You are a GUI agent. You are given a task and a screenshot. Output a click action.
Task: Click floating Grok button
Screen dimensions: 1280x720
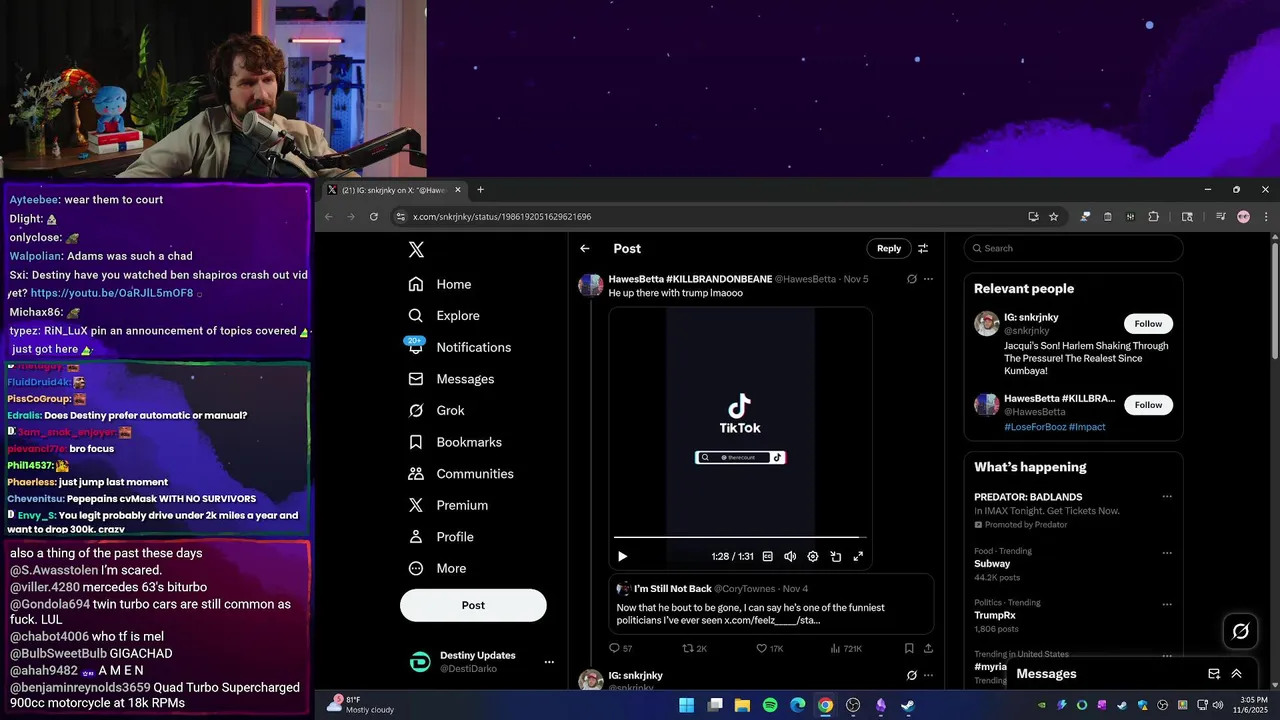tap(1241, 631)
